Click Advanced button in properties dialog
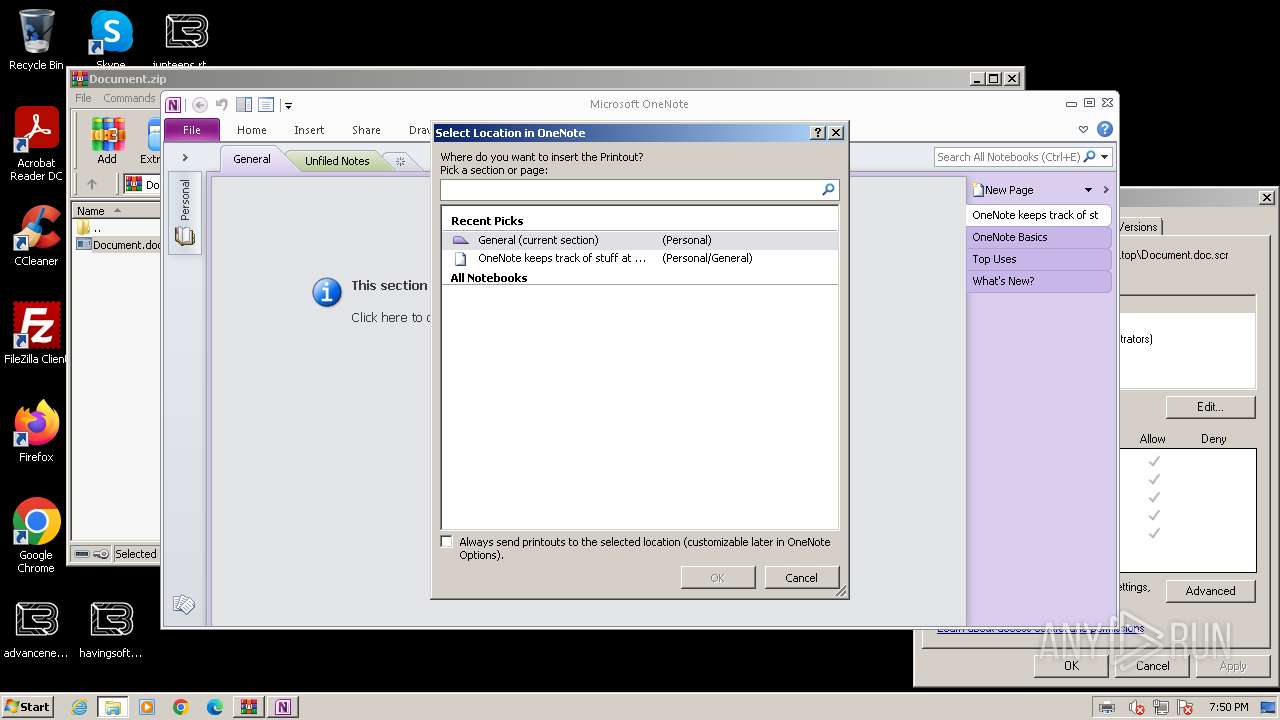The image size is (1280, 720). [x=1210, y=591]
